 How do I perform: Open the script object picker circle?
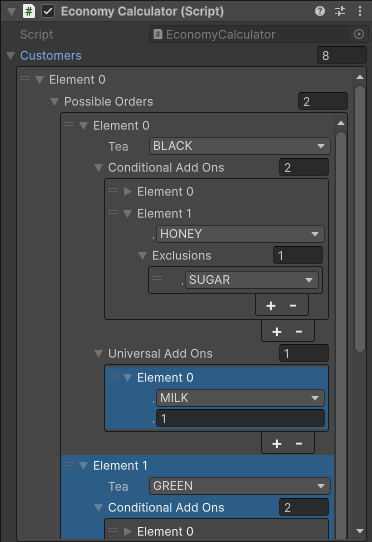click(x=359, y=34)
